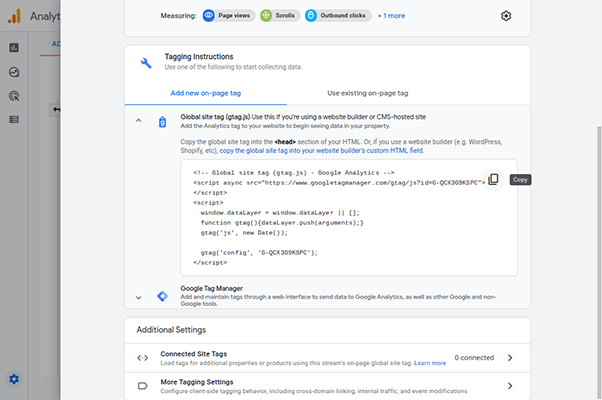
Task: Copy the global site tag code
Action: pyautogui.click(x=493, y=179)
